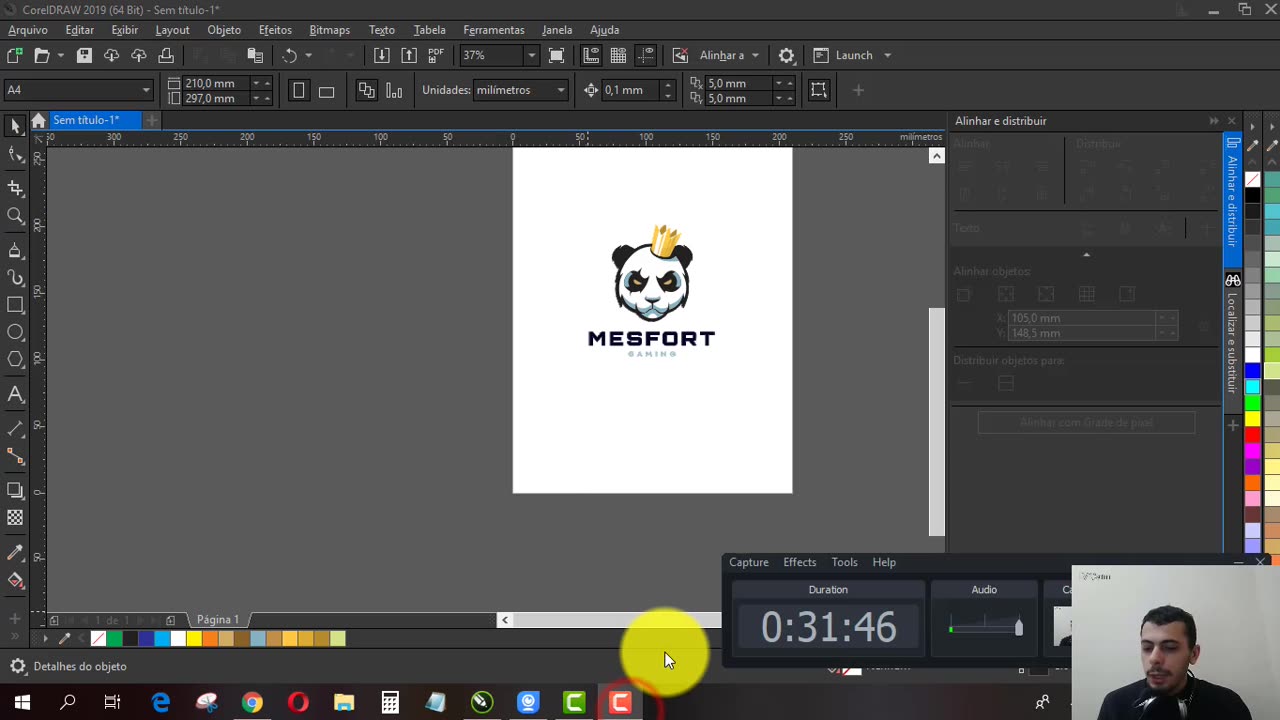The height and width of the screenshot is (720, 1280).
Task: Expand document palette flyout arrow
Action: click(44, 638)
